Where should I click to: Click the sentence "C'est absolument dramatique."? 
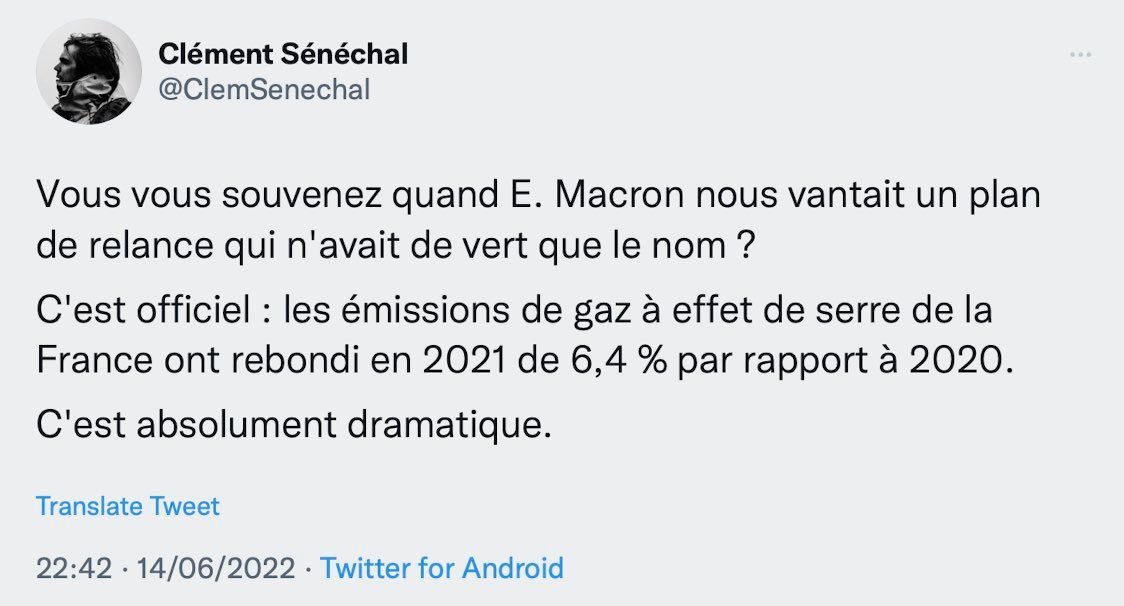point(294,425)
